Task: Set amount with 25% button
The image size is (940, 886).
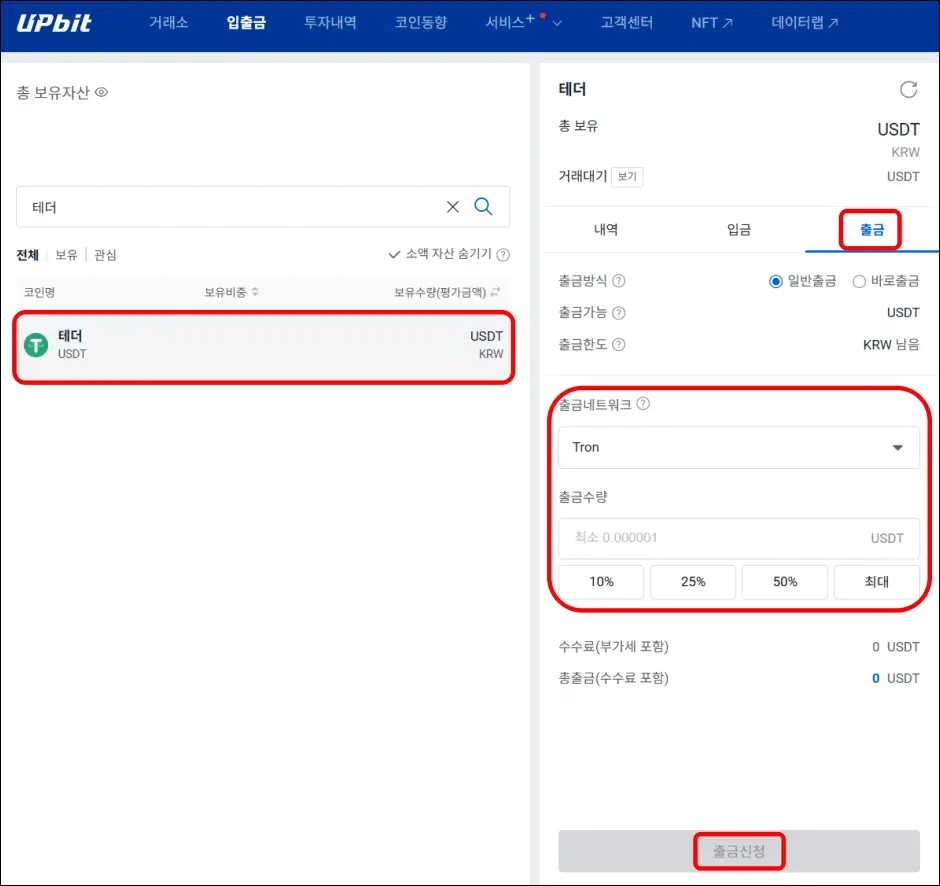Action: tap(693, 581)
